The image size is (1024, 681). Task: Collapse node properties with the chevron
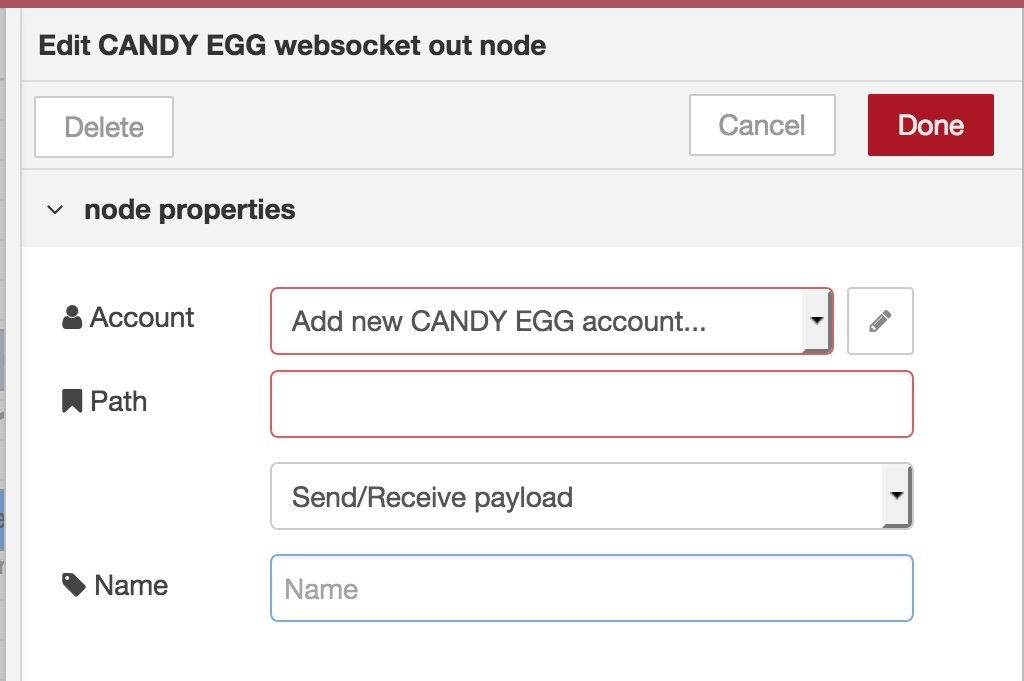55,210
